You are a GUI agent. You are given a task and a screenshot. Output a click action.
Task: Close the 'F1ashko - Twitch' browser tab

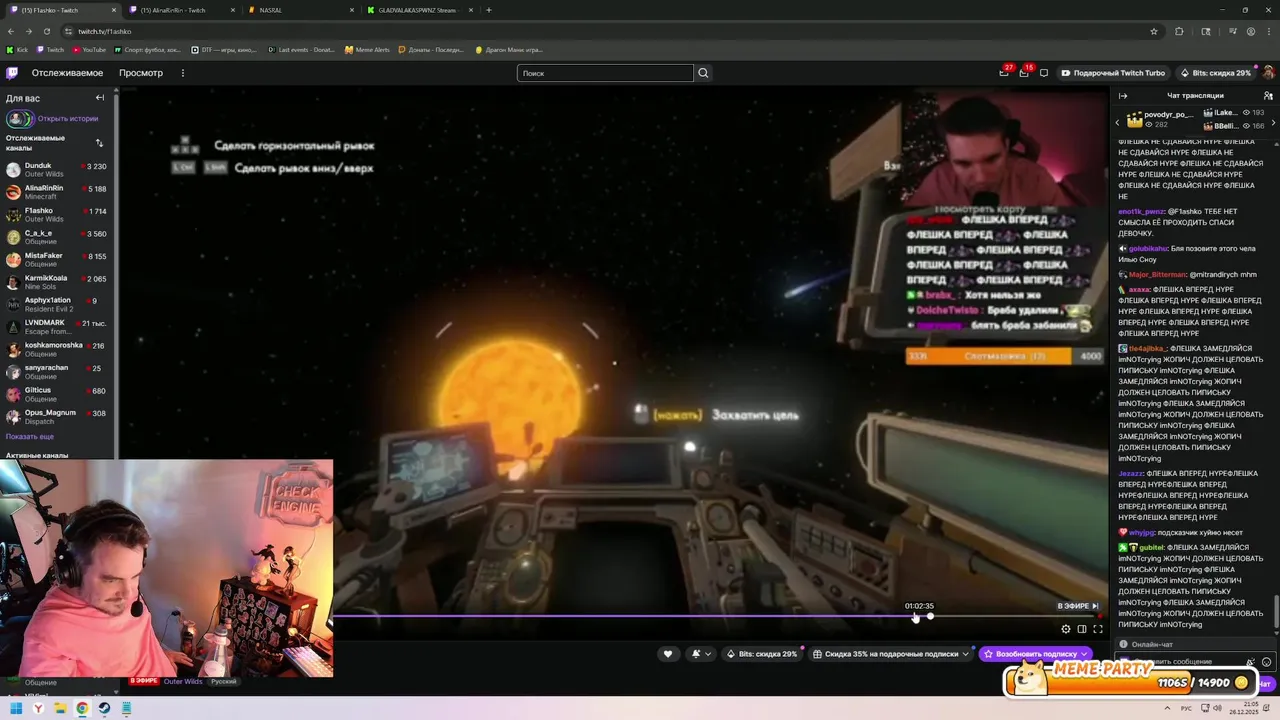113,10
